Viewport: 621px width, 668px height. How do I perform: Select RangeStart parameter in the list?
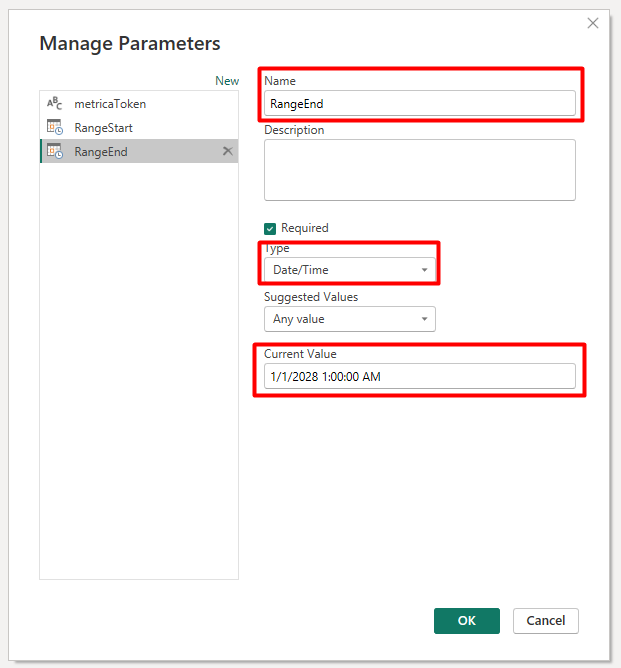click(103, 128)
